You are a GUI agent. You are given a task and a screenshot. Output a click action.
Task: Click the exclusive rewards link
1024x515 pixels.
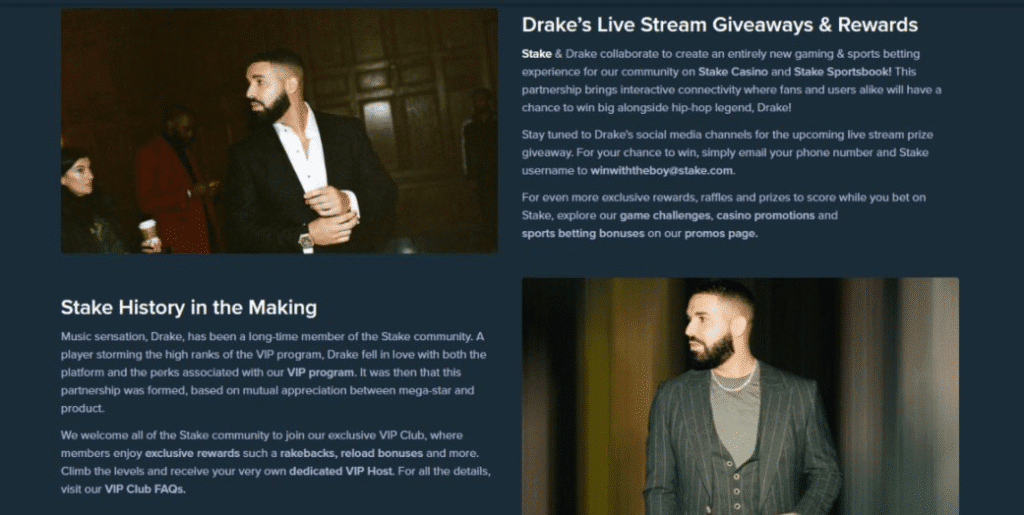(x=193, y=453)
